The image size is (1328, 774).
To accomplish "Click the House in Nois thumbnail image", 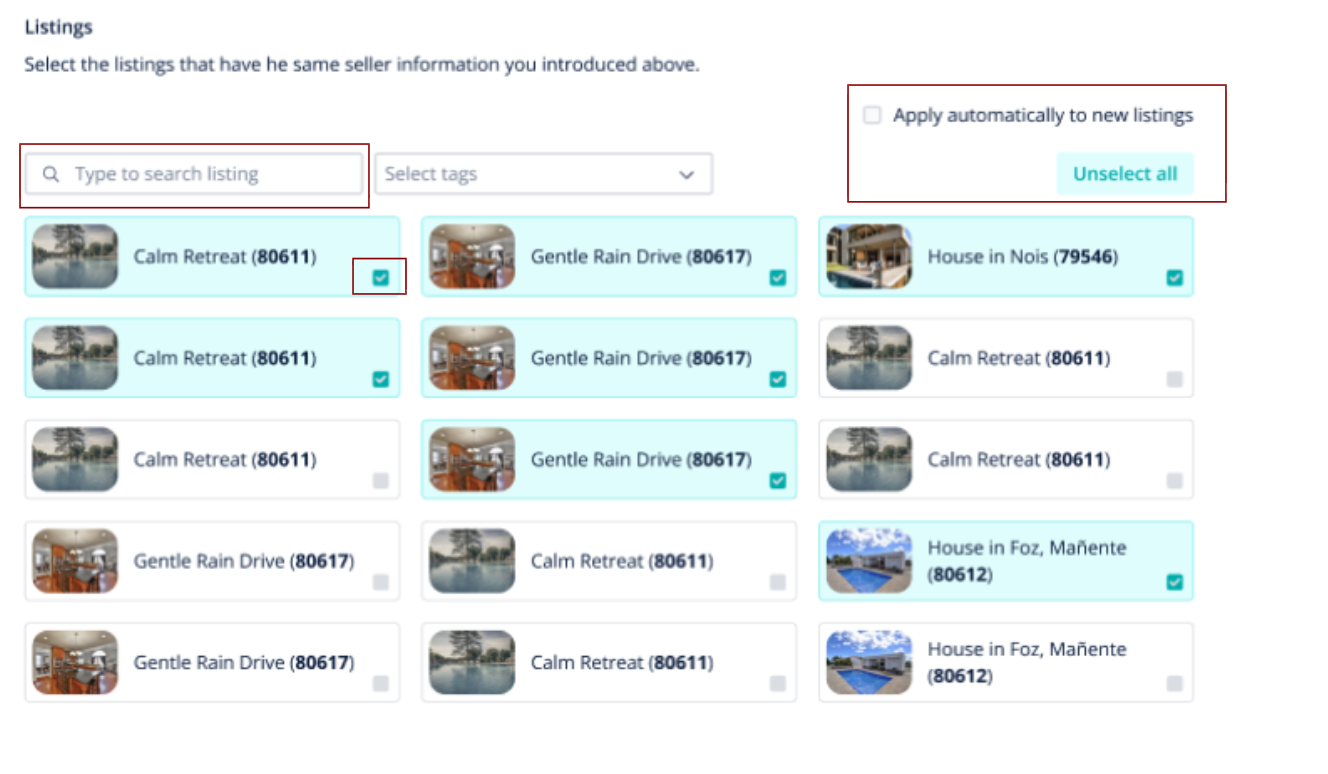I will 869,257.
